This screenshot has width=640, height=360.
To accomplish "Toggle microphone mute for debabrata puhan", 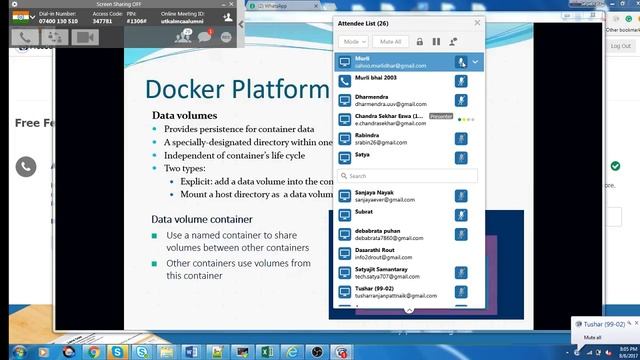I will click(x=461, y=234).
